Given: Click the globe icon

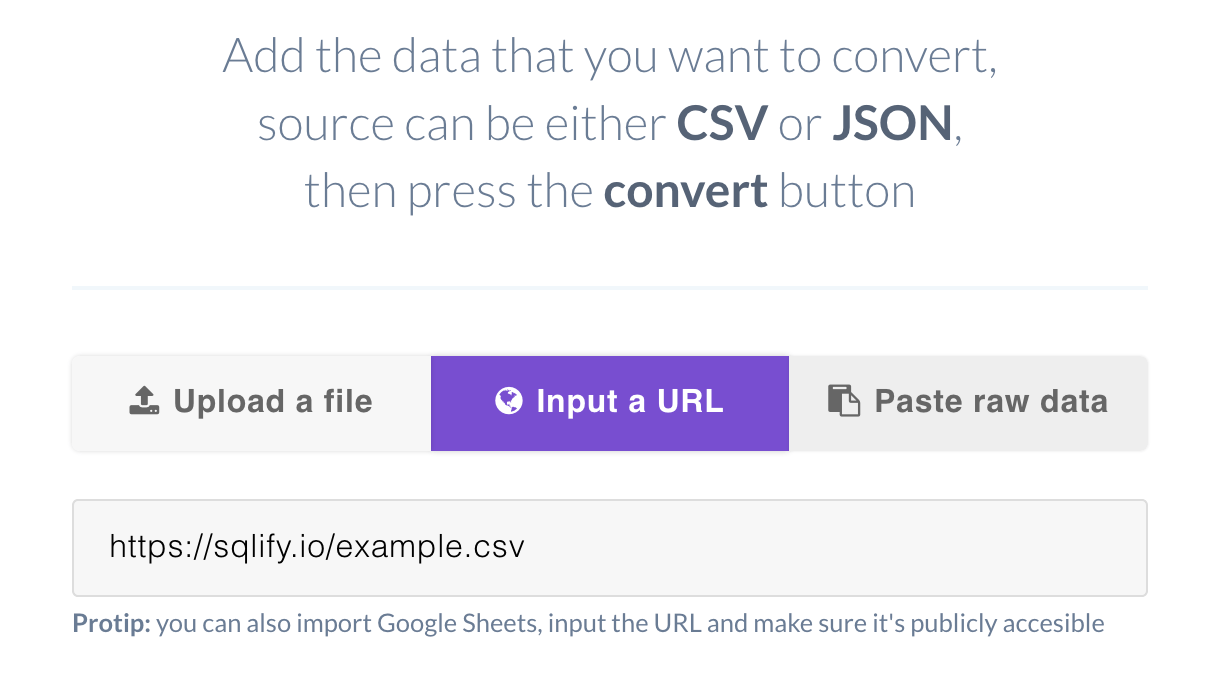Looking at the screenshot, I should [509, 402].
